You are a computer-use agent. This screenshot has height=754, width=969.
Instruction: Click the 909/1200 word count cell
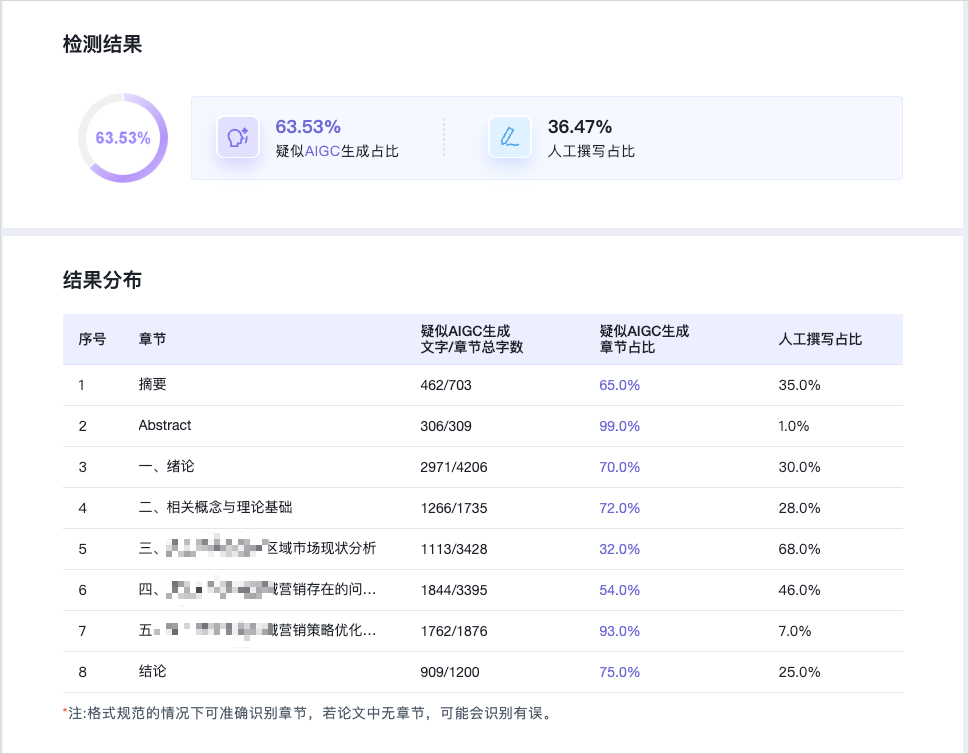(450, 672)
